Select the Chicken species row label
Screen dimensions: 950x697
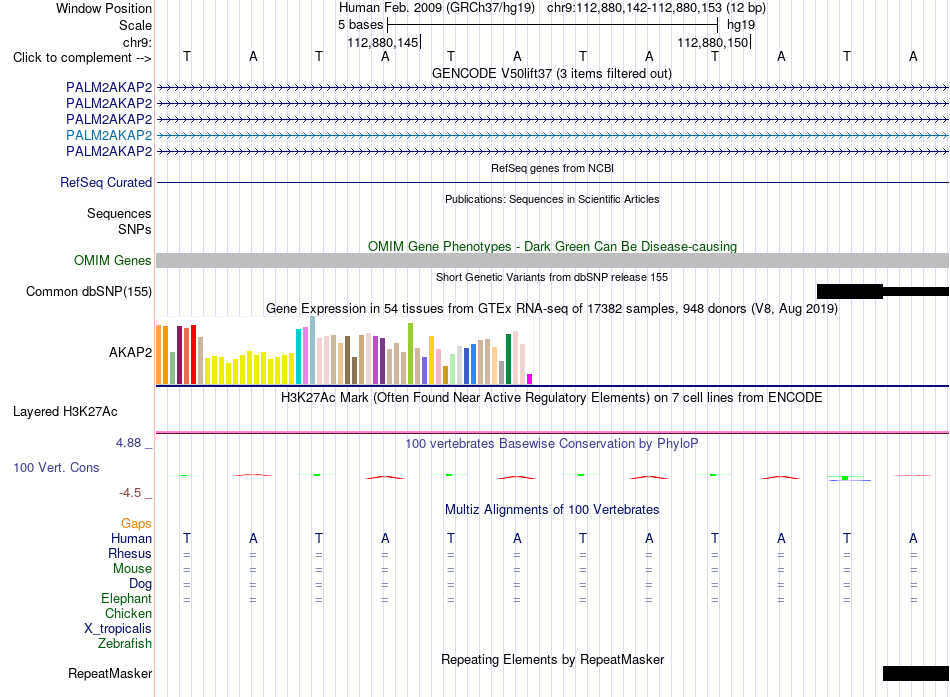coord(128,613)
